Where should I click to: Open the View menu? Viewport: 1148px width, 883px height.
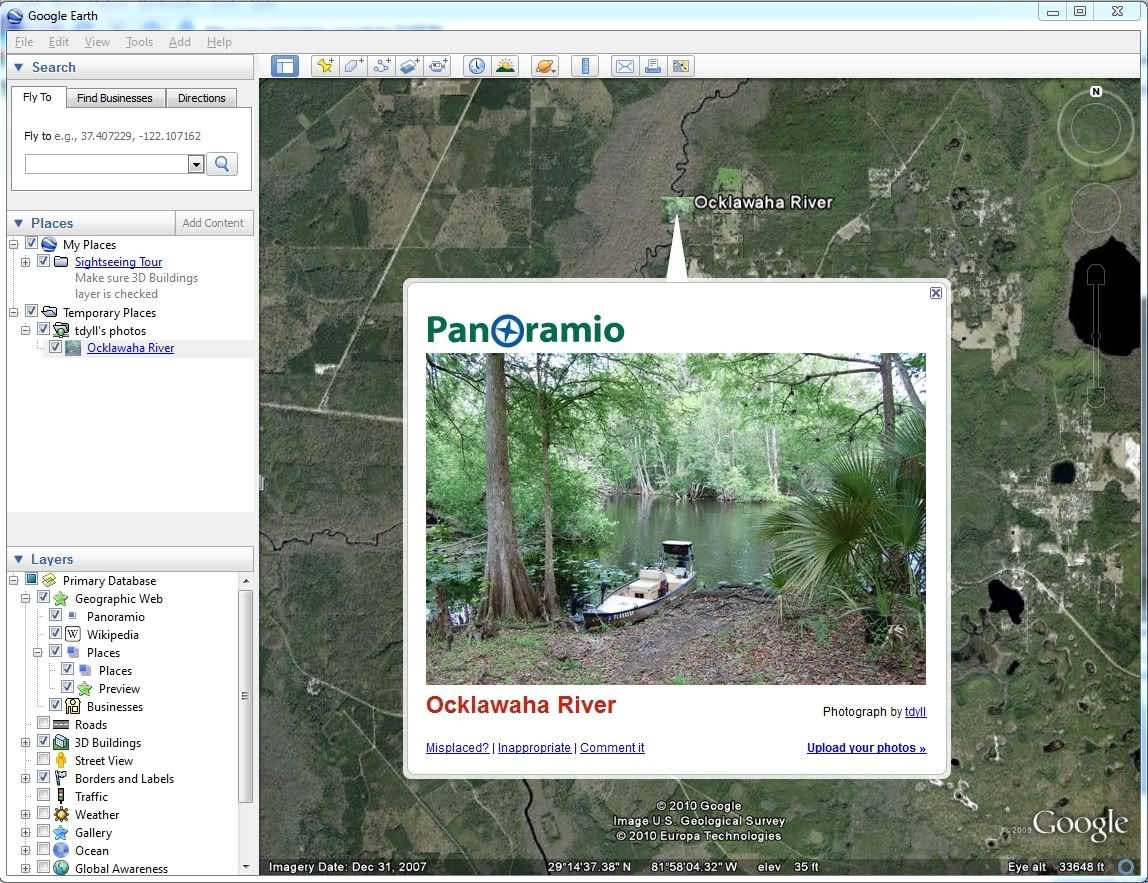point(97,42)
